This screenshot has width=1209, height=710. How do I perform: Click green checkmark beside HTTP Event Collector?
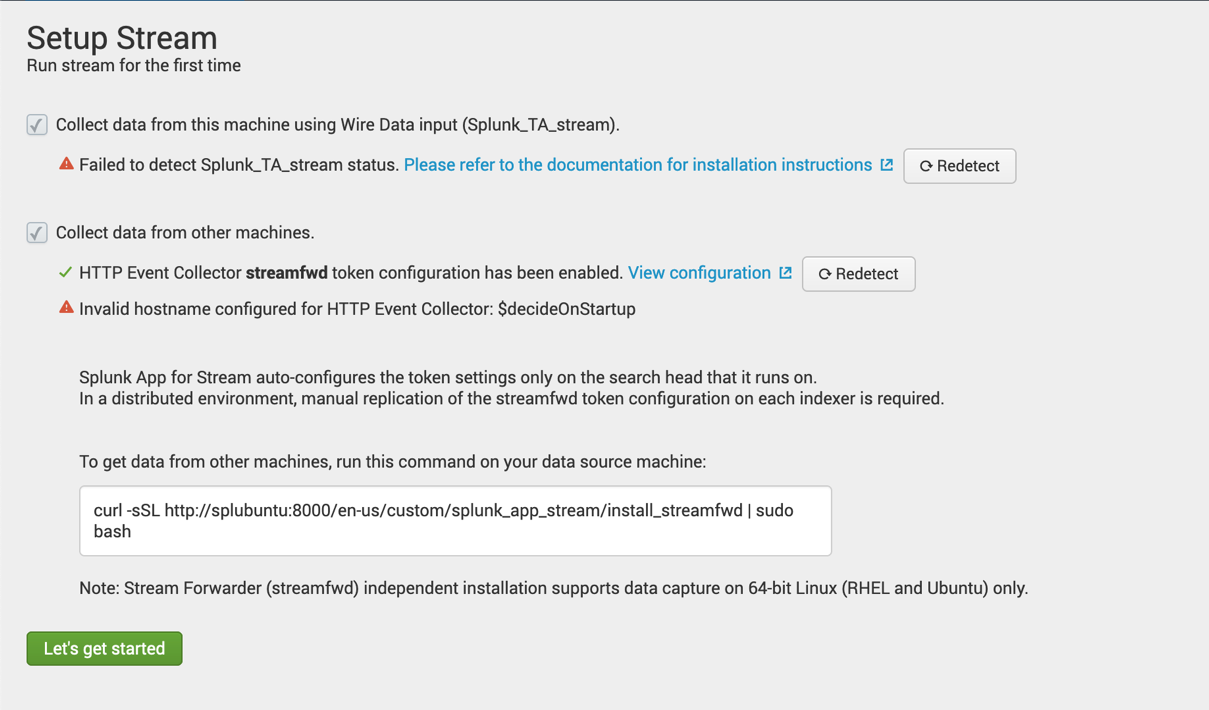66,272
